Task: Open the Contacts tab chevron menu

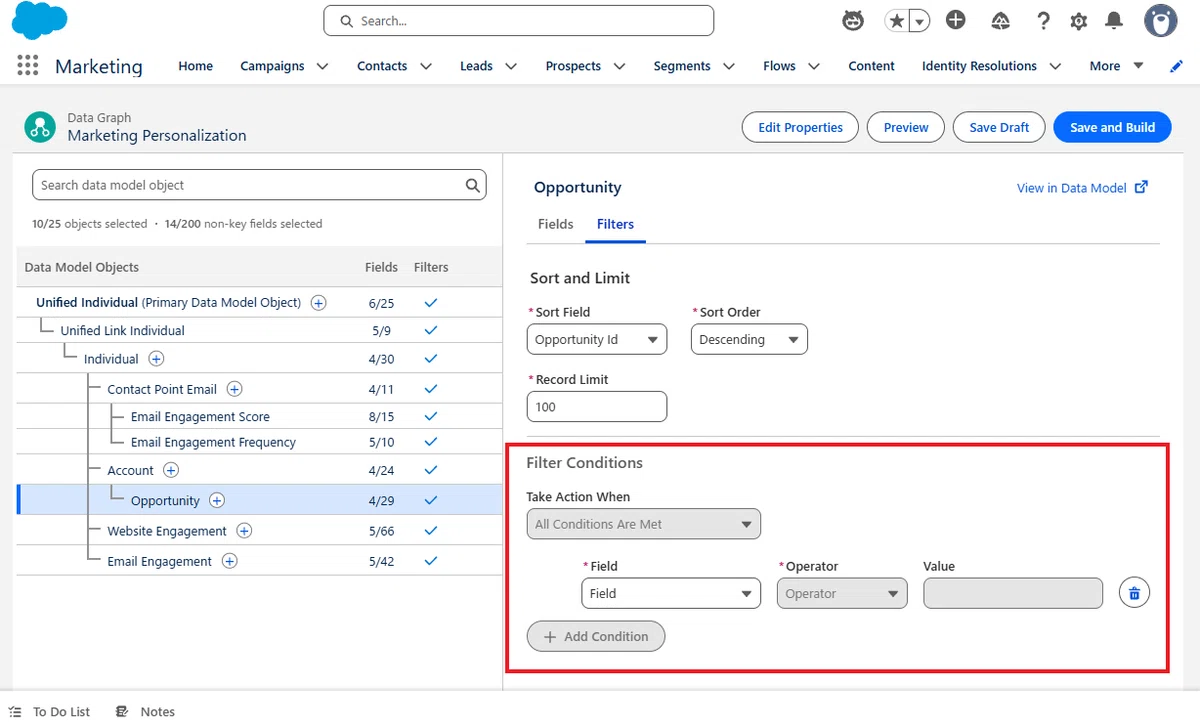Action: [426, 66]
